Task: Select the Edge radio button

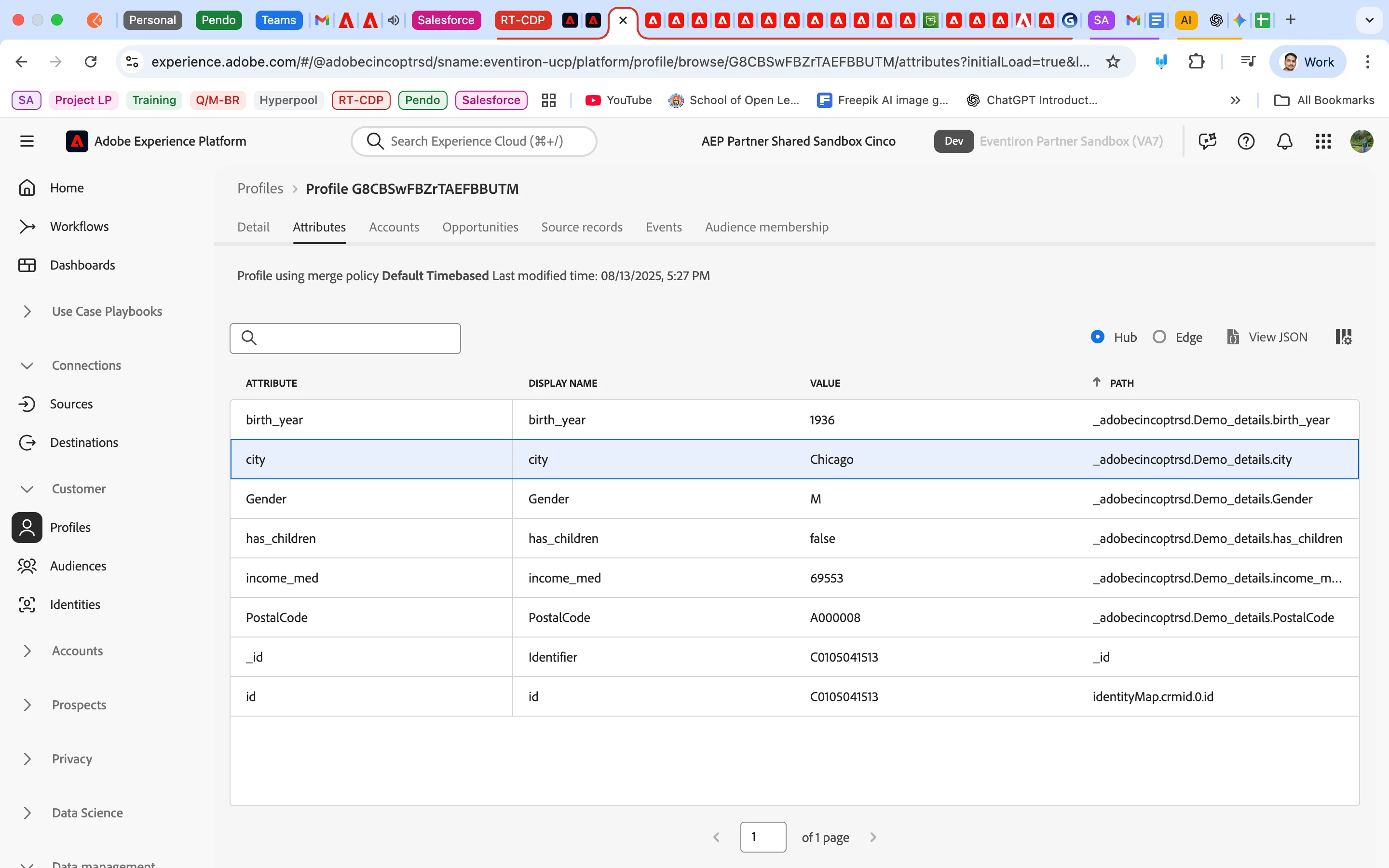Action: [x=1159, y=337]
